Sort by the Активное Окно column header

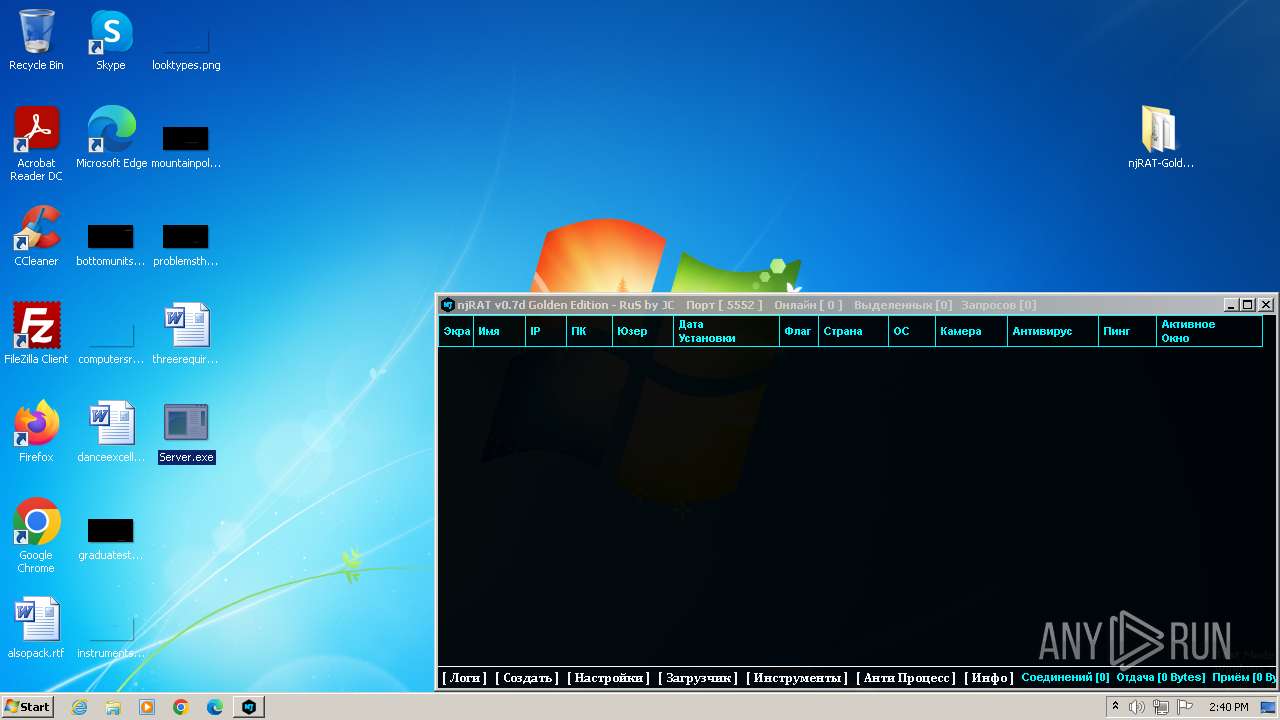click(1210, 331)
